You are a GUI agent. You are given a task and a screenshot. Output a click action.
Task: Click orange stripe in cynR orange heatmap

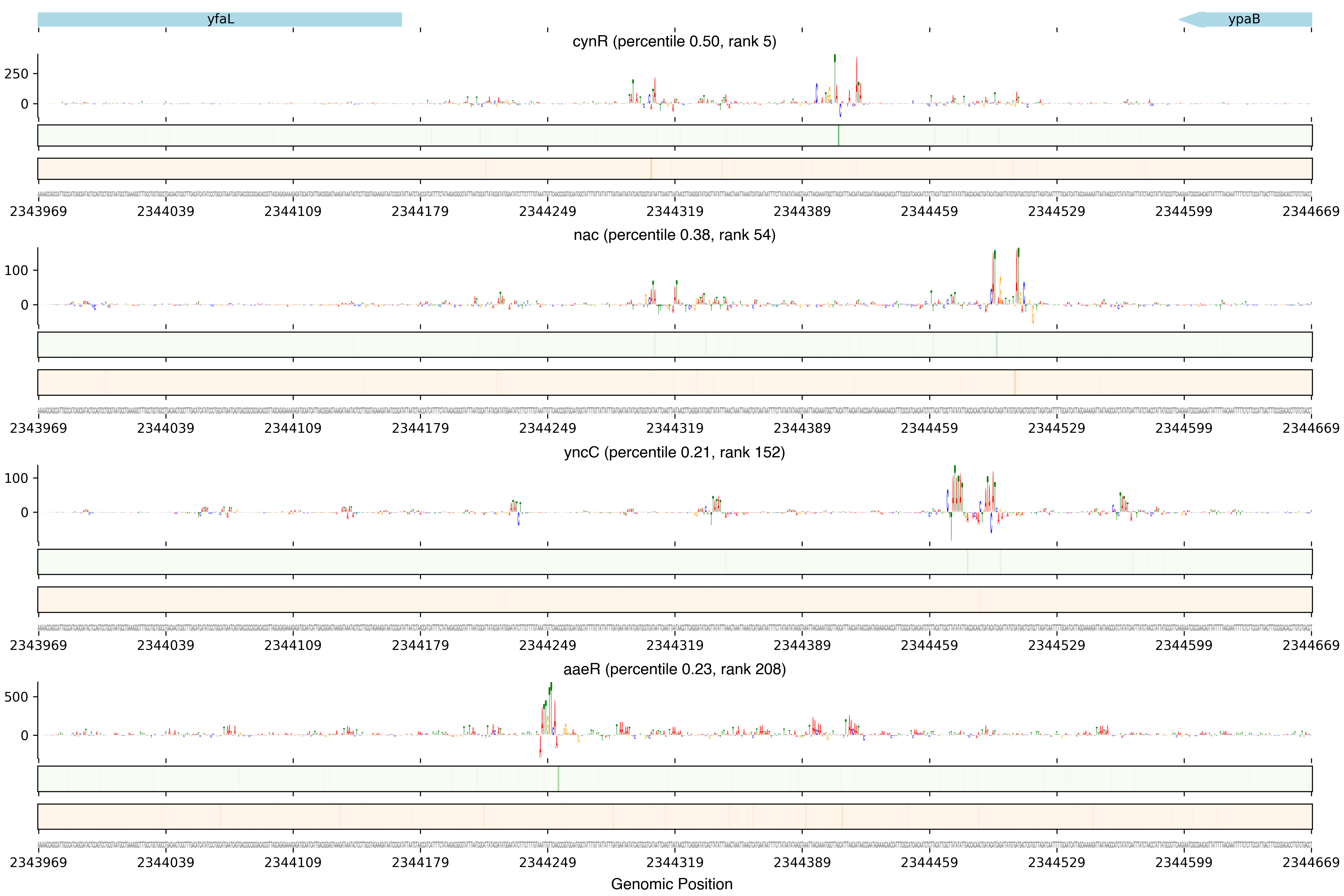pos(651,169)
